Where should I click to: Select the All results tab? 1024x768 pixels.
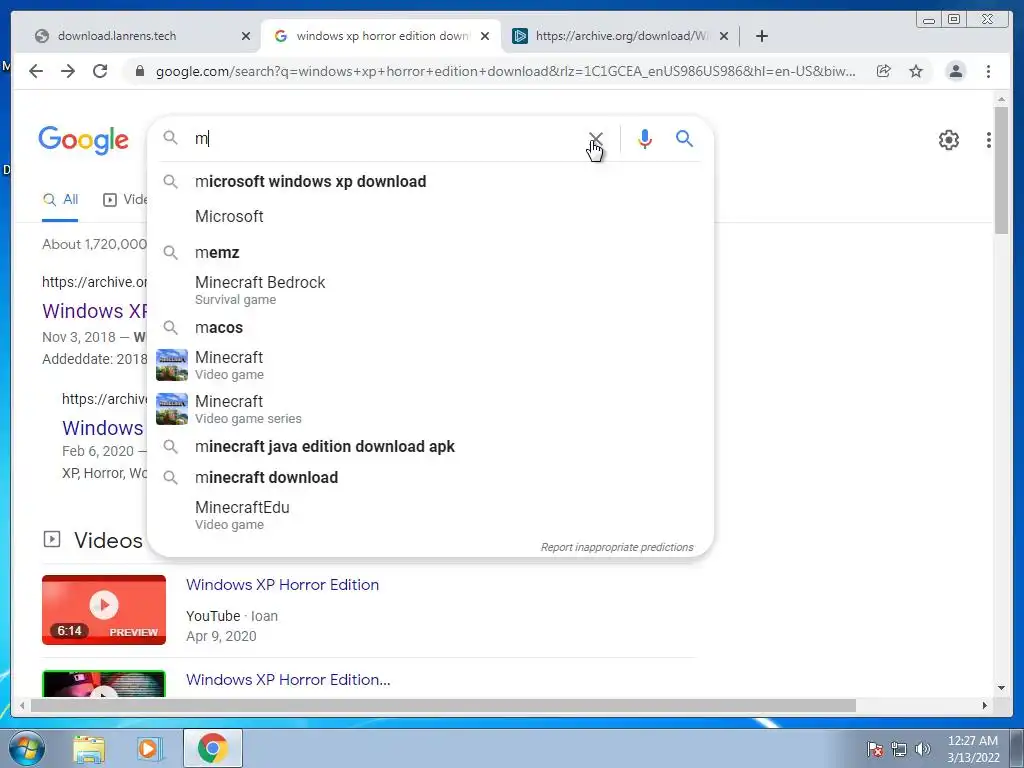[60, 200]
